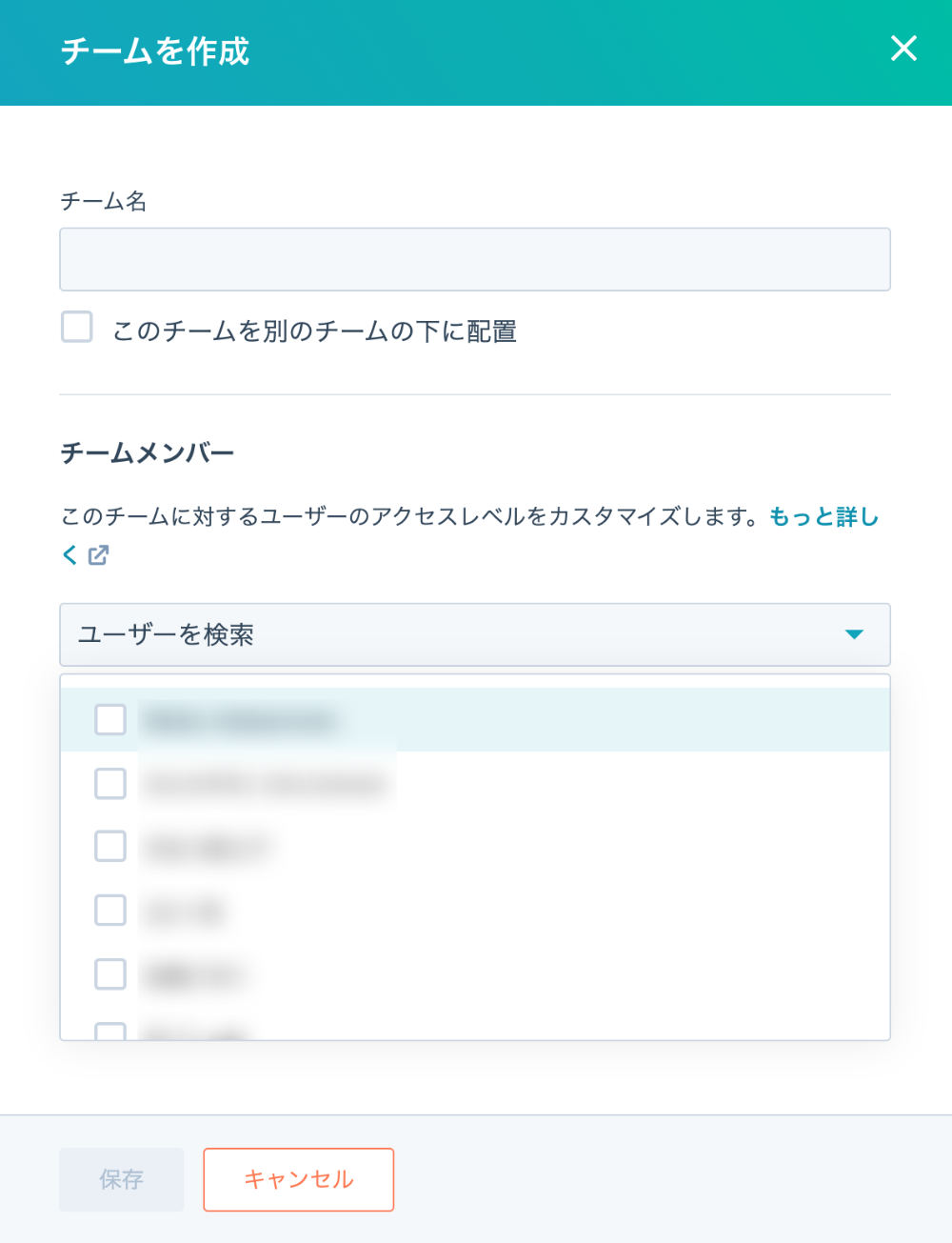This screenshot has width=952, height=1243.
Task: Click the dropdown caret in ユーザーを検索 field
Action: 854,634
